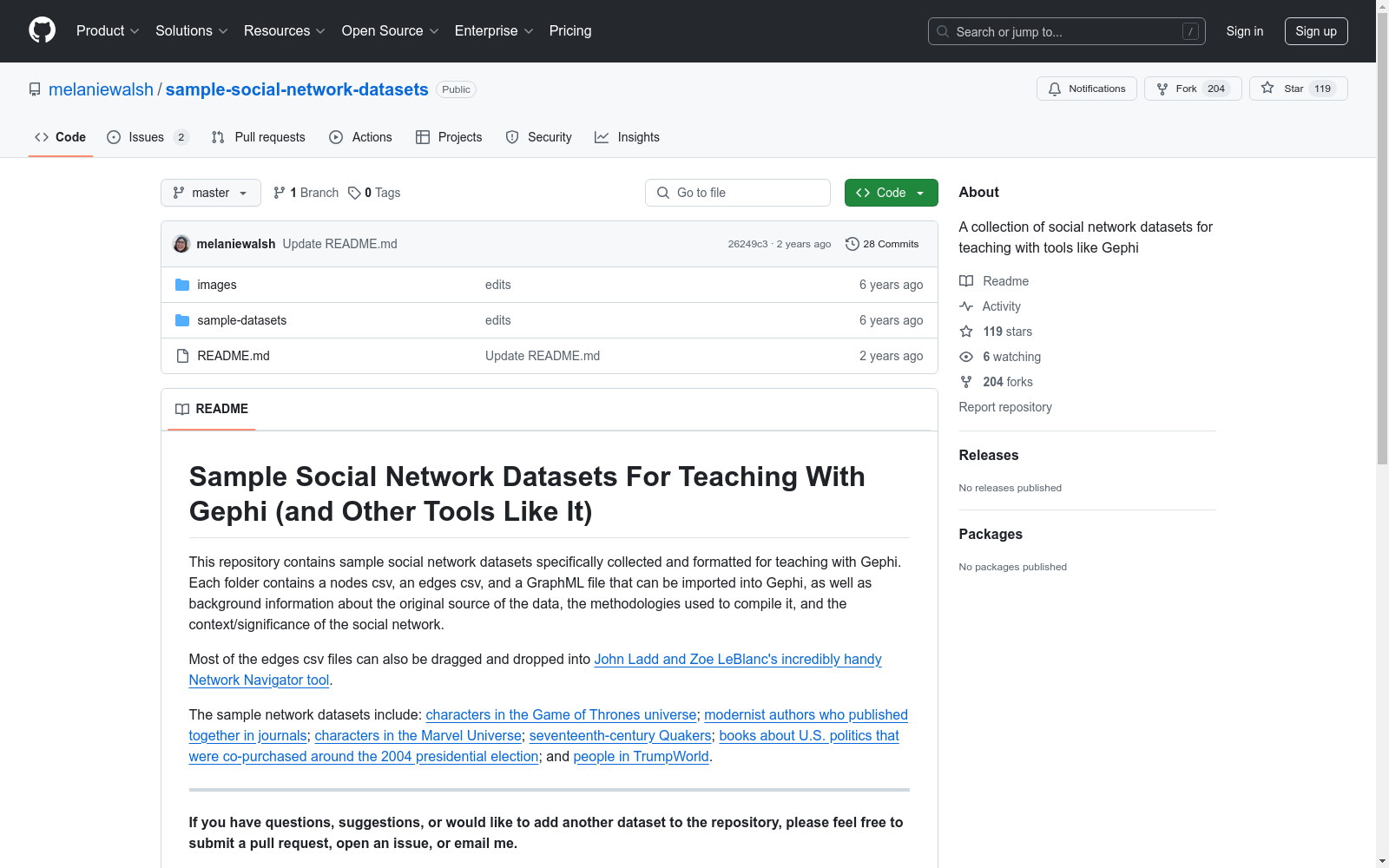Screen dimensions: 1389x868
Task: Open the sample-datasets folder
Action: click(242, 320)
